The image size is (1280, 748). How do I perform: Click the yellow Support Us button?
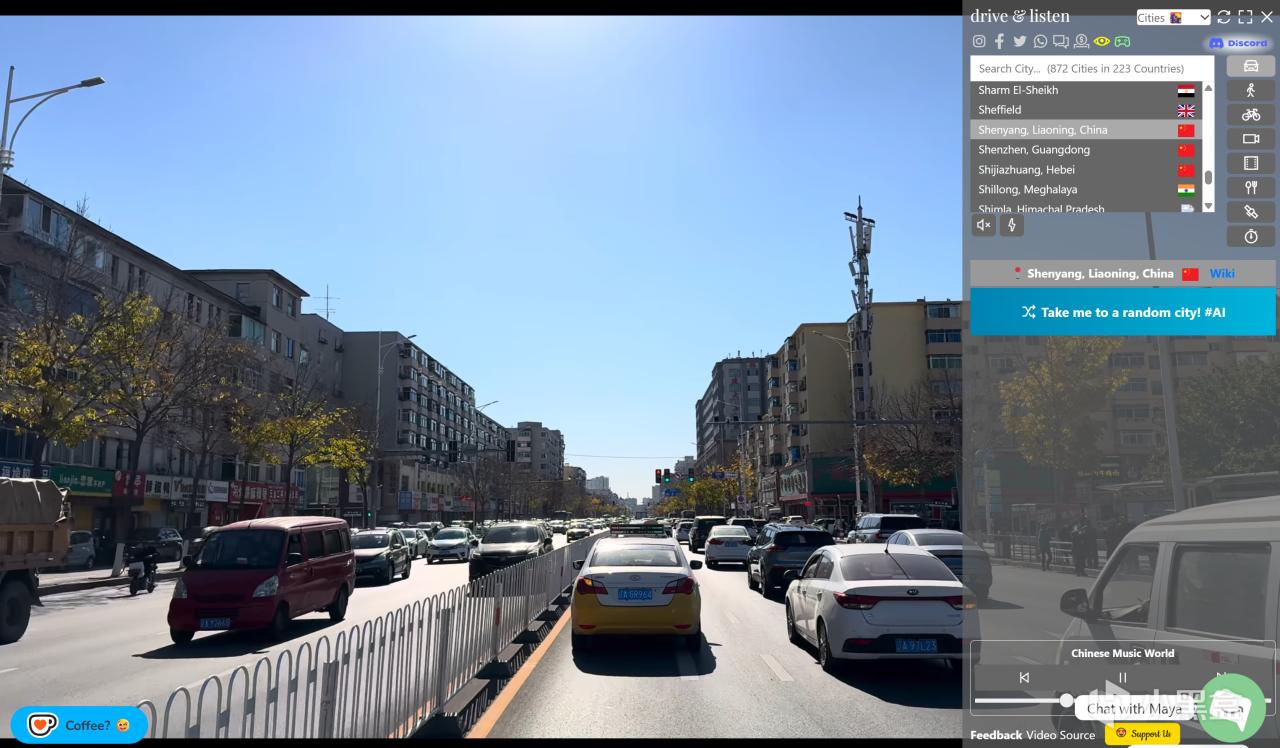pyautogui.click(x=1142, y=734)
